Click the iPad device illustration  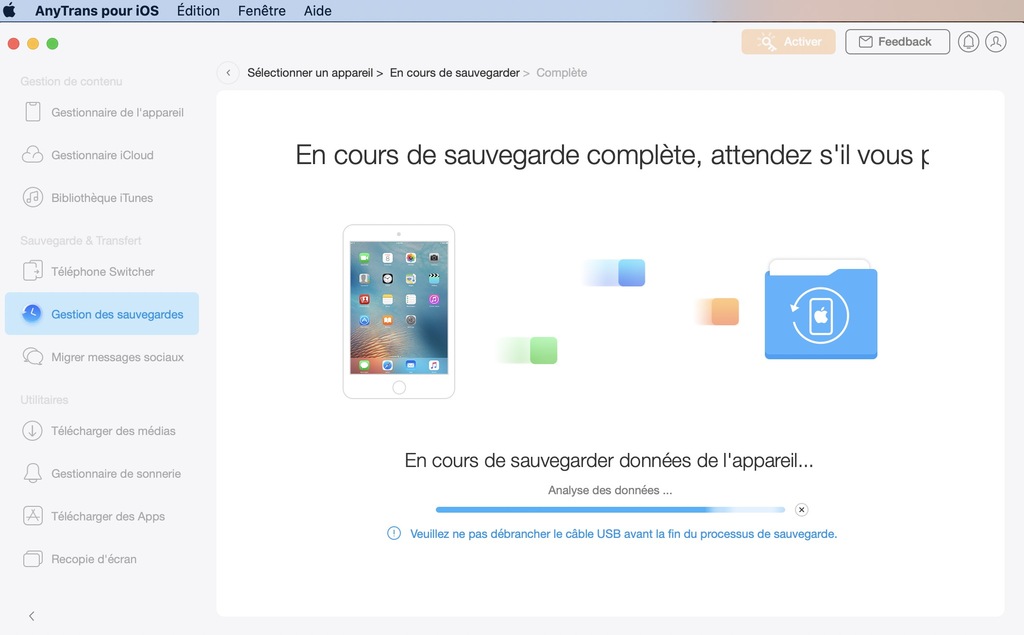(x=398, y=312)
